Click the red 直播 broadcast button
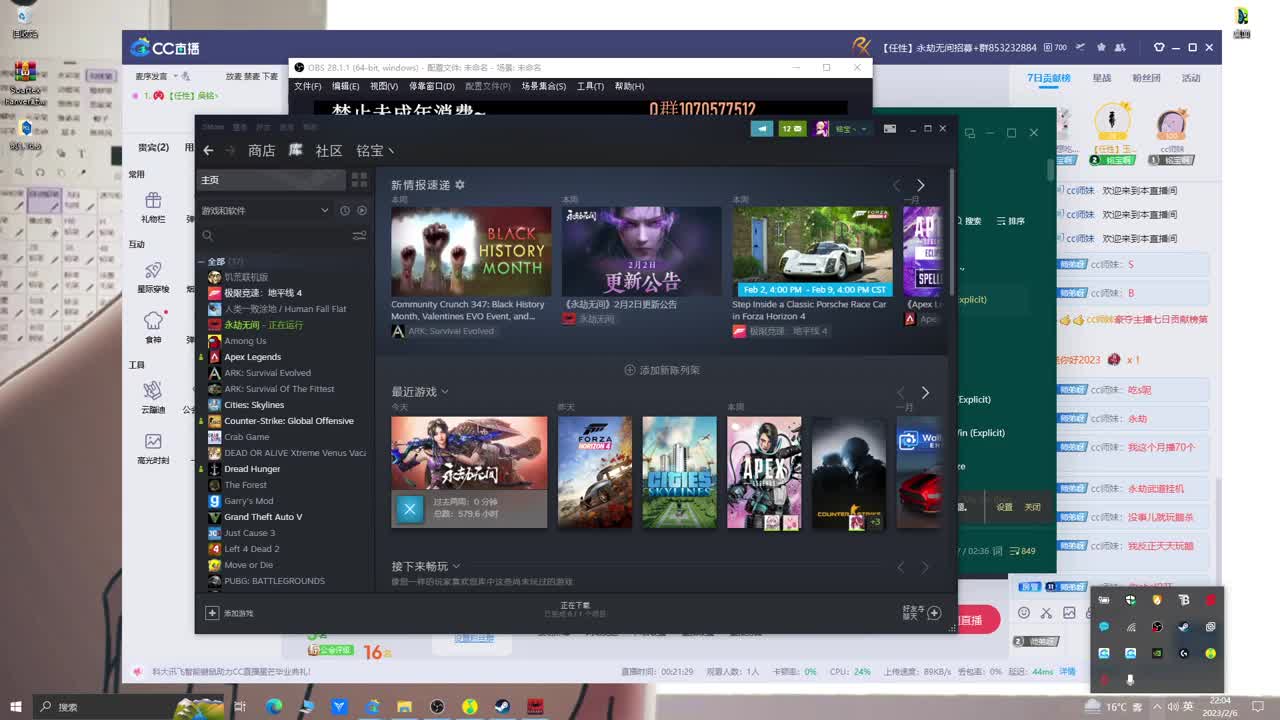Image resolution: width=1280 pixels, height=720 pixels. point(977,618)
